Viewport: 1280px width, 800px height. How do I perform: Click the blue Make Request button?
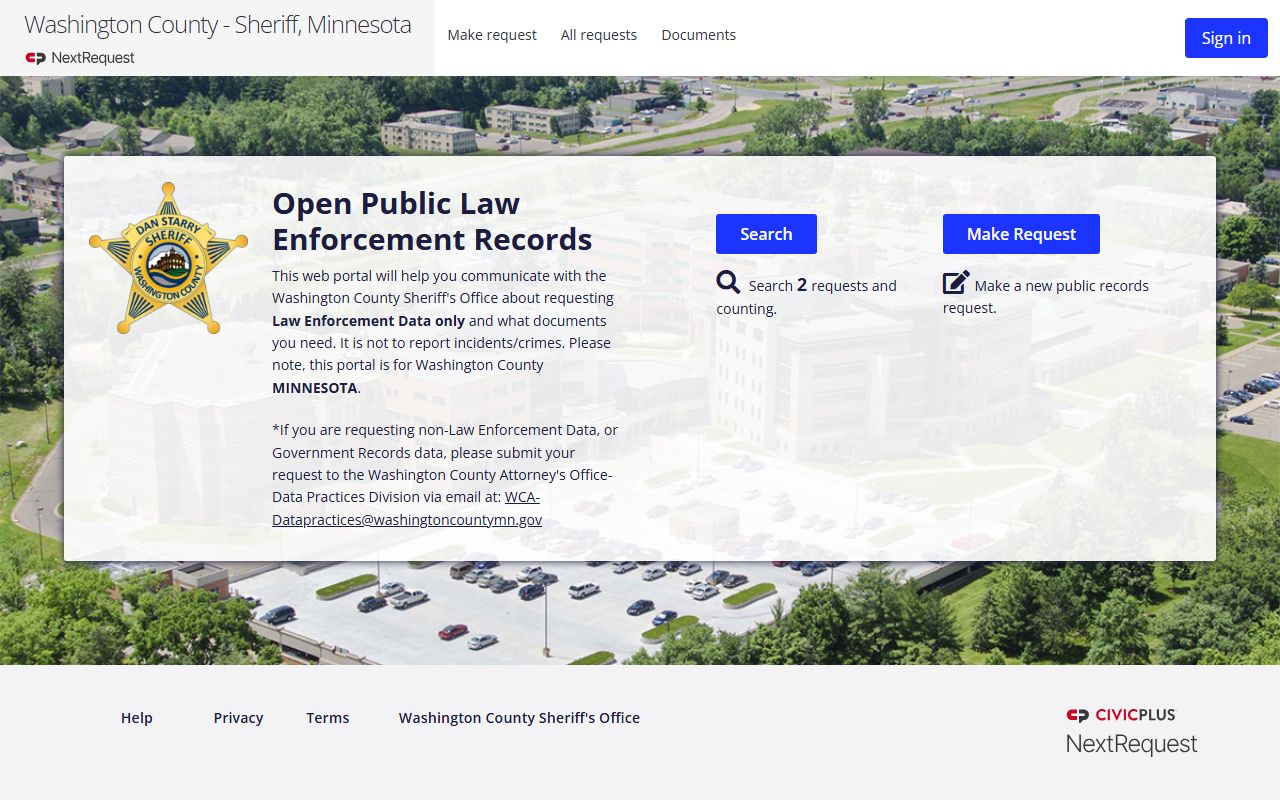click(x=1021, y=234)
